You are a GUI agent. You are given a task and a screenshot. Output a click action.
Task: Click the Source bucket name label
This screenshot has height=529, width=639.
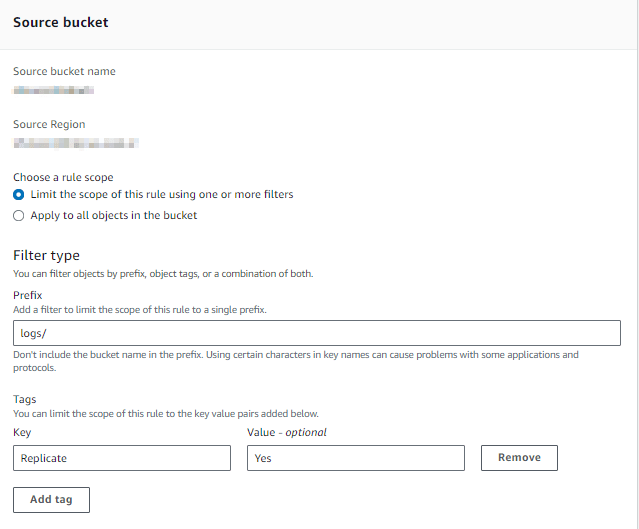[x=64, y=71]
